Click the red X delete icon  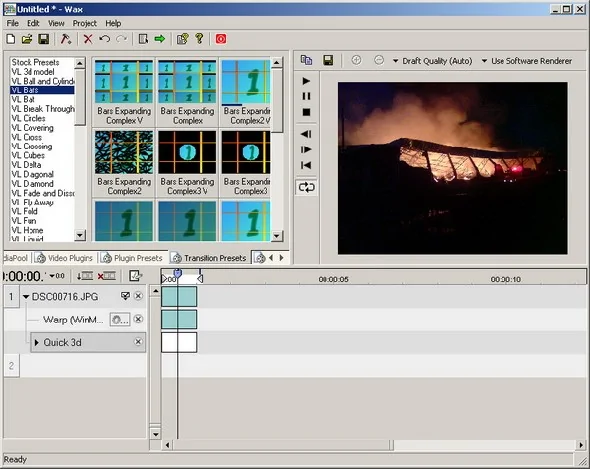pos(88,39)
